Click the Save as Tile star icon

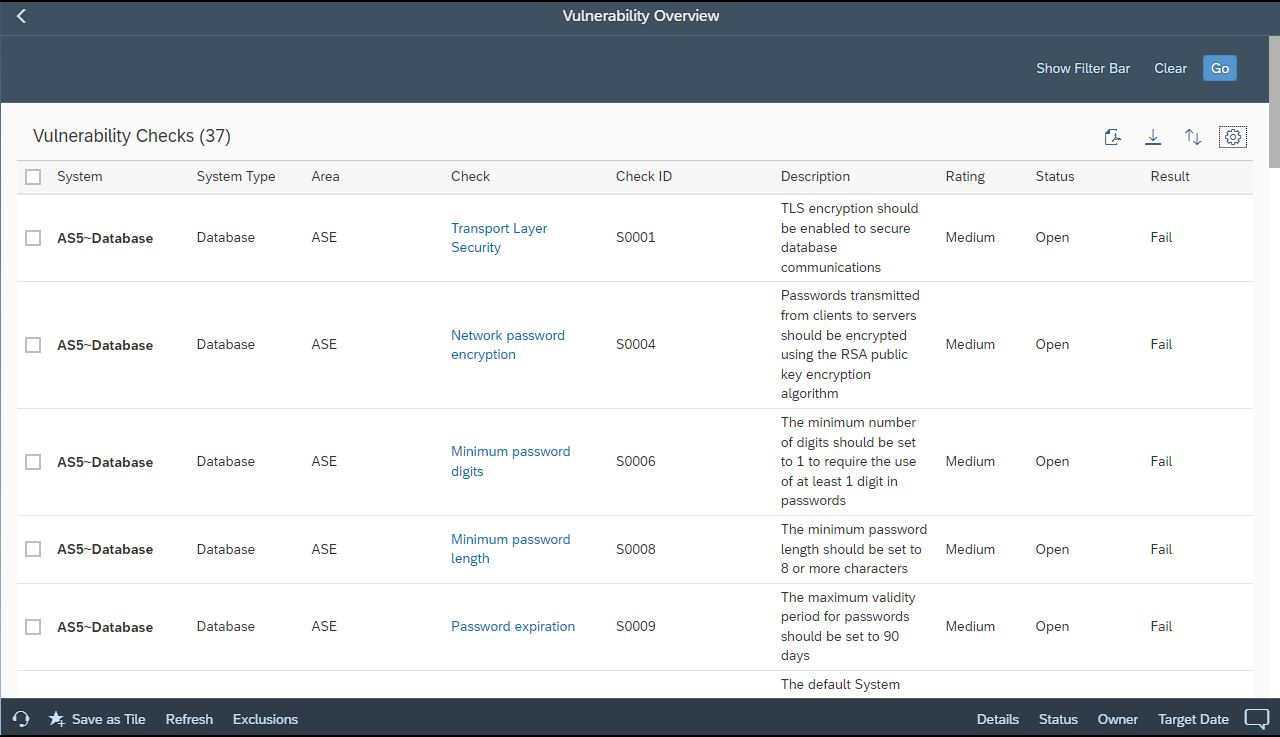tap(57, 719)
